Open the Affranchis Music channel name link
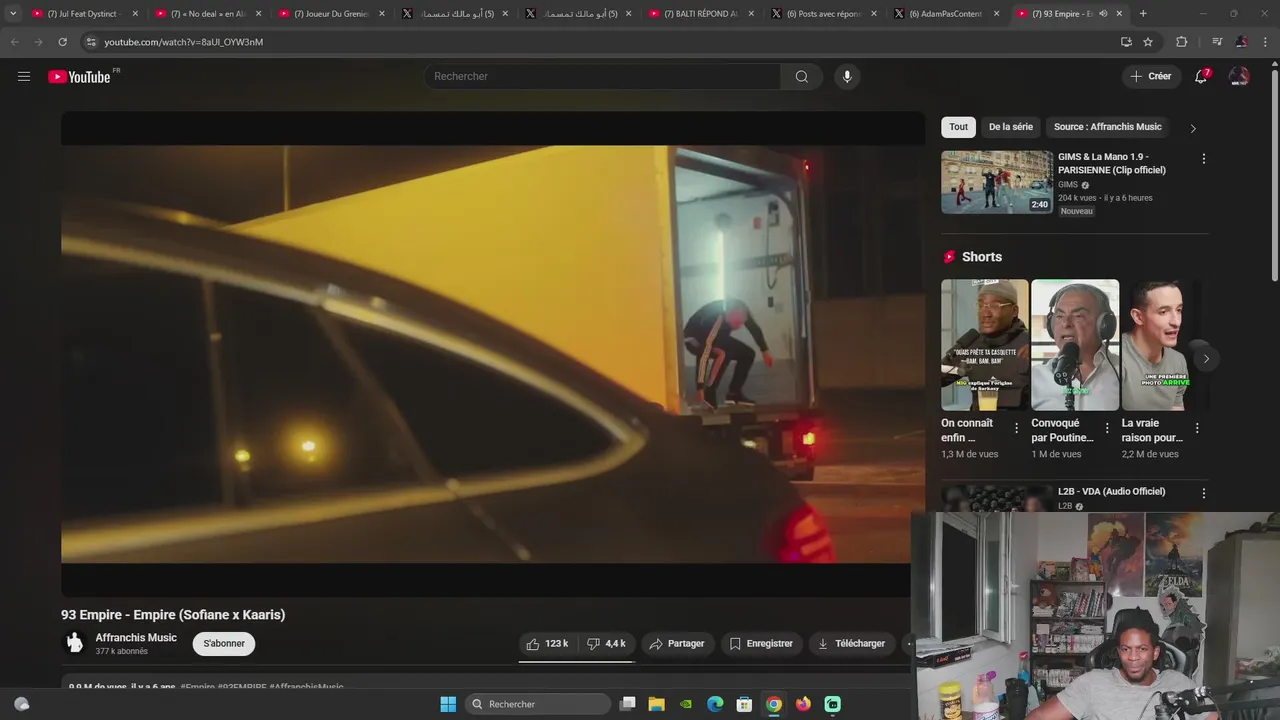Screen dimensions: 1280x720 click(136, 638)
